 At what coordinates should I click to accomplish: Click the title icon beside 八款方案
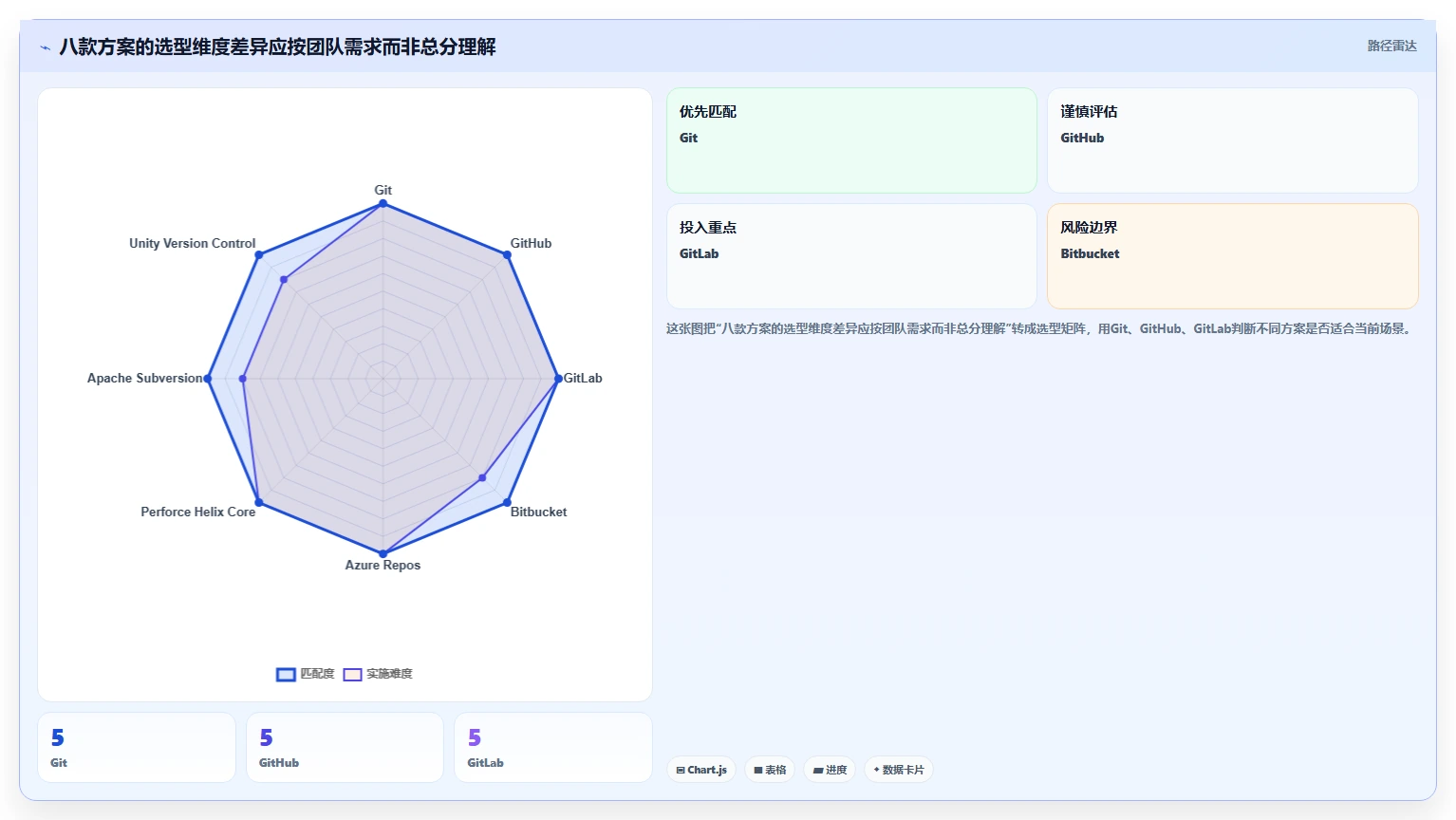tap(45, 47)
